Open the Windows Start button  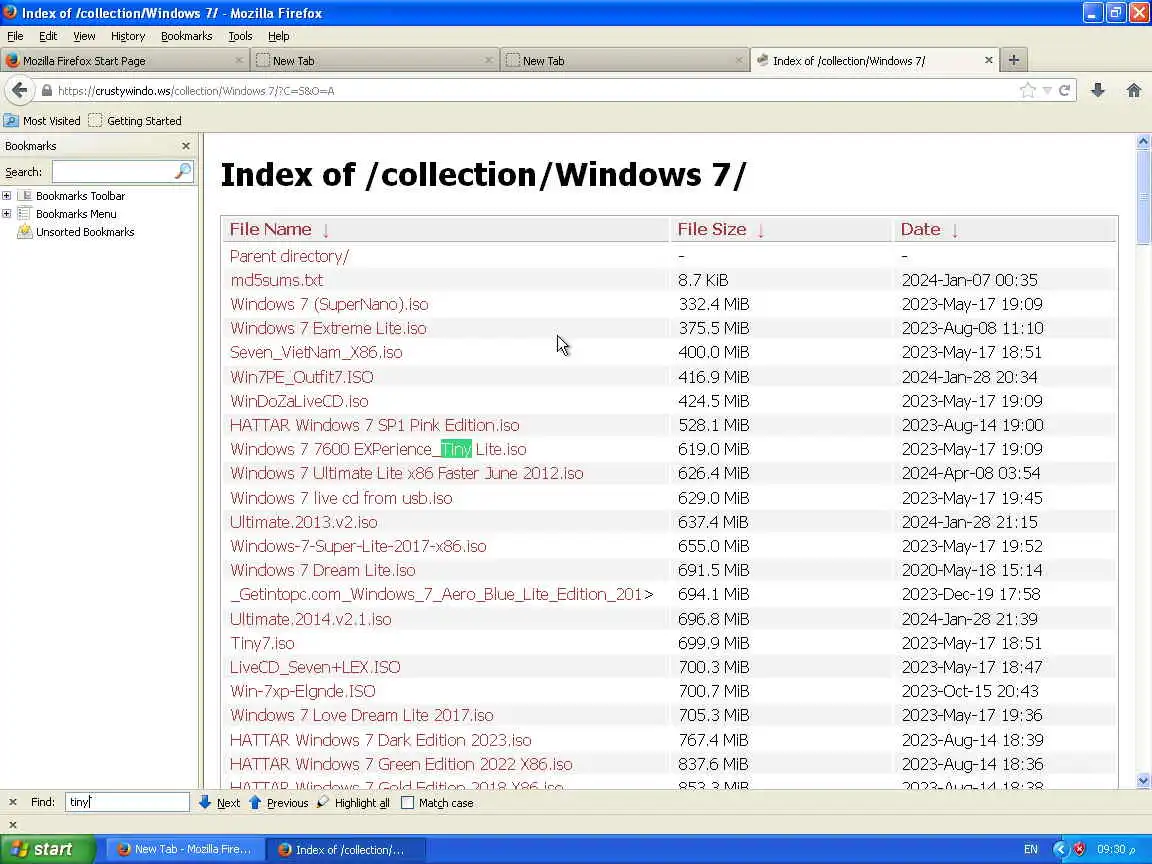48,849
